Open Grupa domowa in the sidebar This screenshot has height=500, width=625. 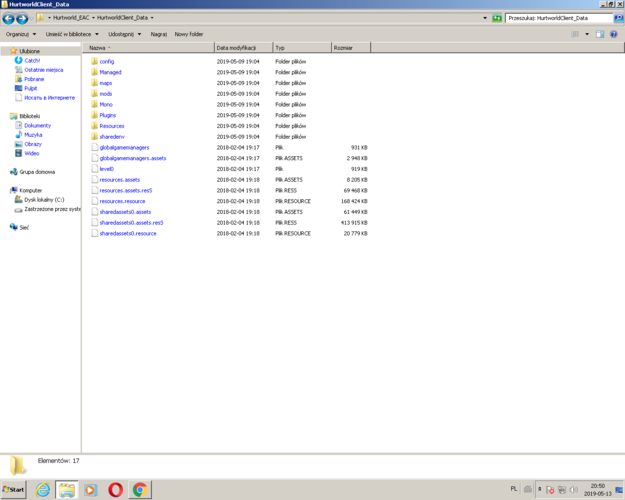tap(37, 172)
